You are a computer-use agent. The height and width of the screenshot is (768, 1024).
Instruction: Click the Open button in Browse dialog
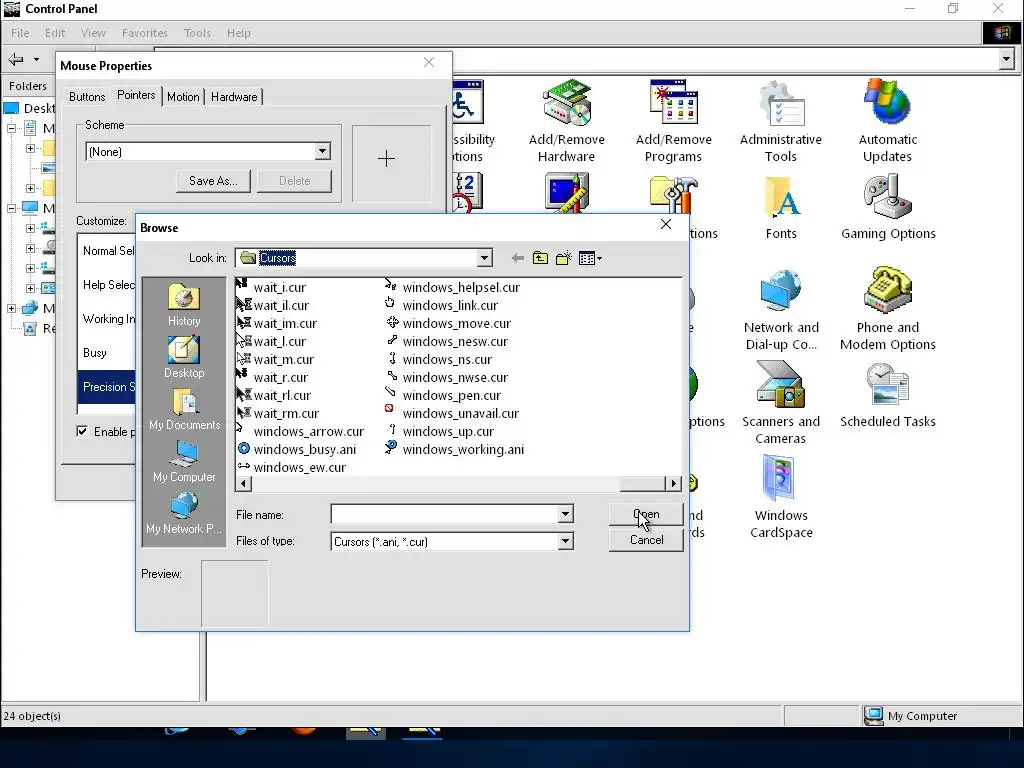click(x=646, y=514)
